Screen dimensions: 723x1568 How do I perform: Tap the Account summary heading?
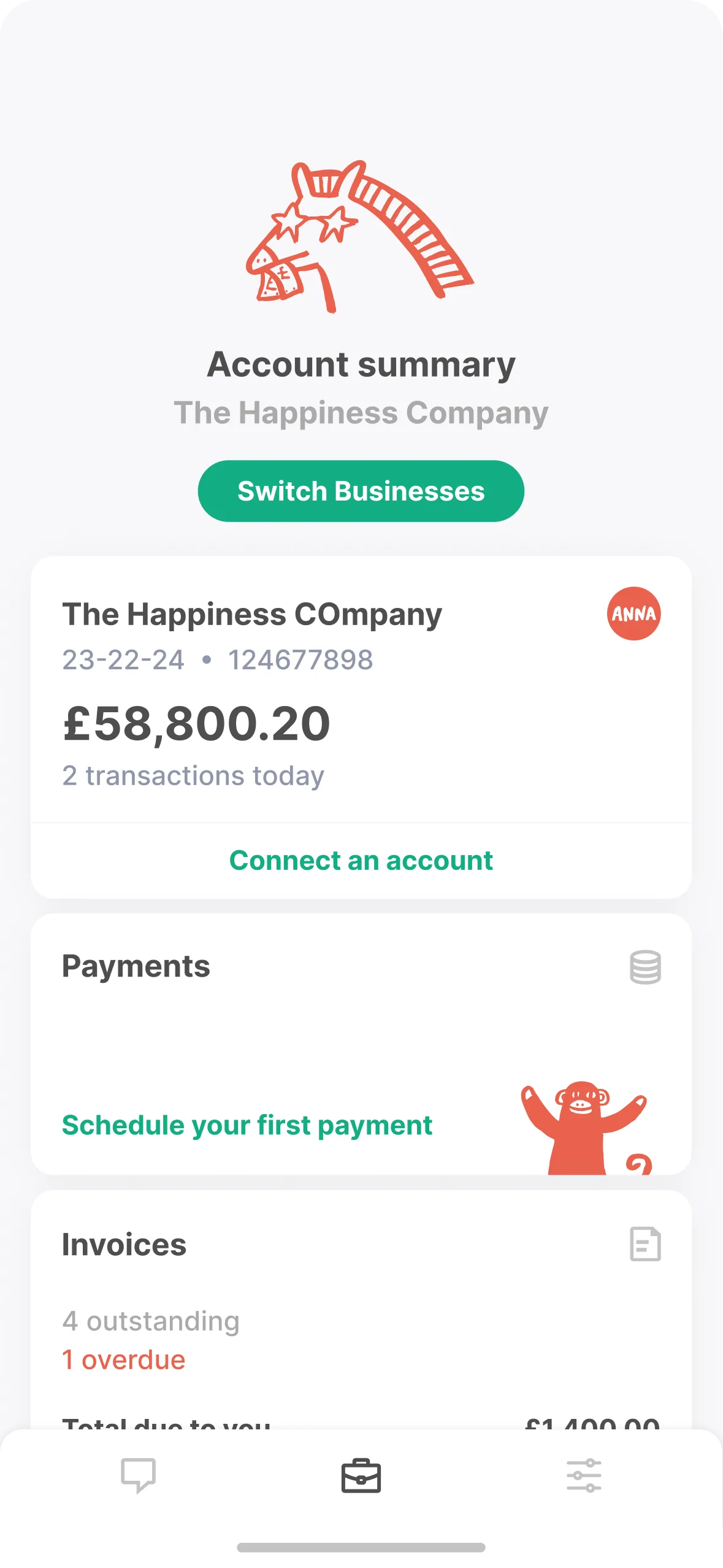point(361,365)
